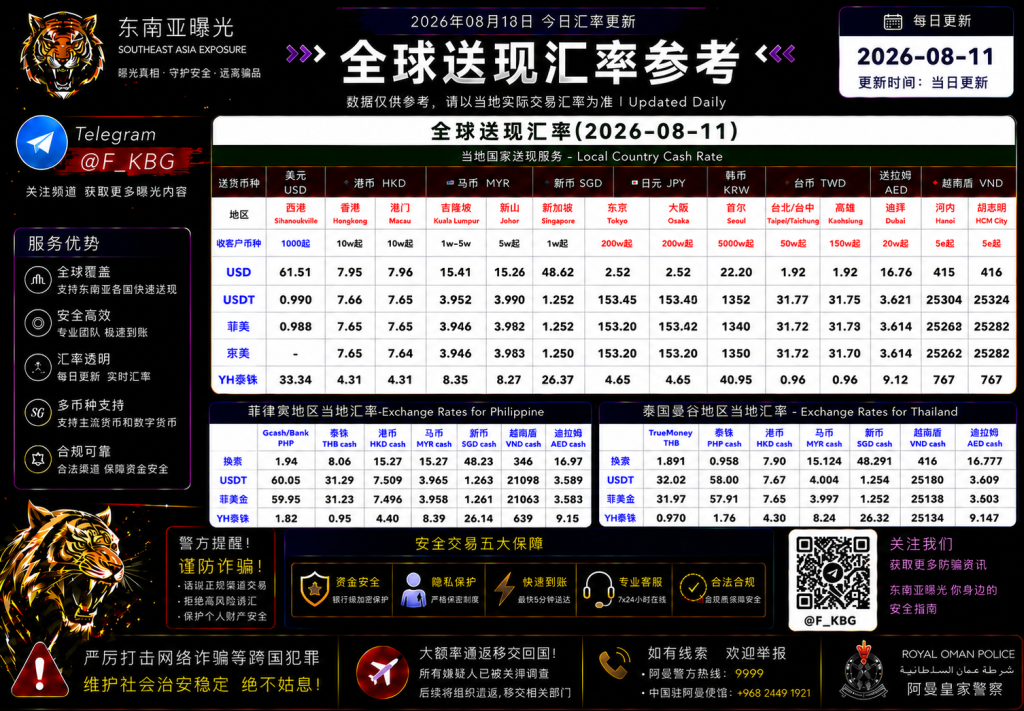This screenshot has height=711, width=1024.
Task: Click the 菲美 row label
Action: tap(238, 326)
